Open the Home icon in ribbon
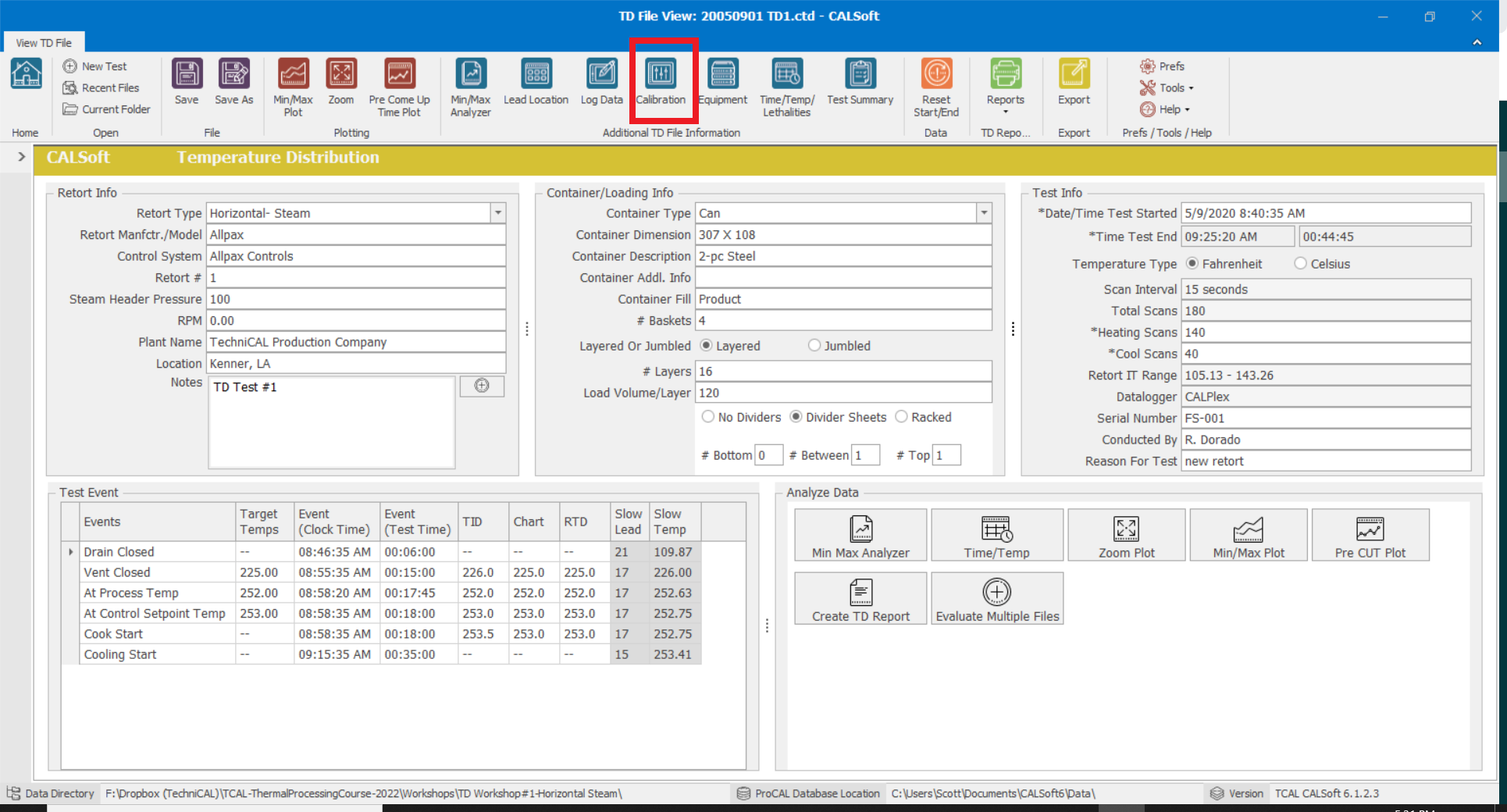The height and width of the screenshot is (812, 1507). [26, 74]
